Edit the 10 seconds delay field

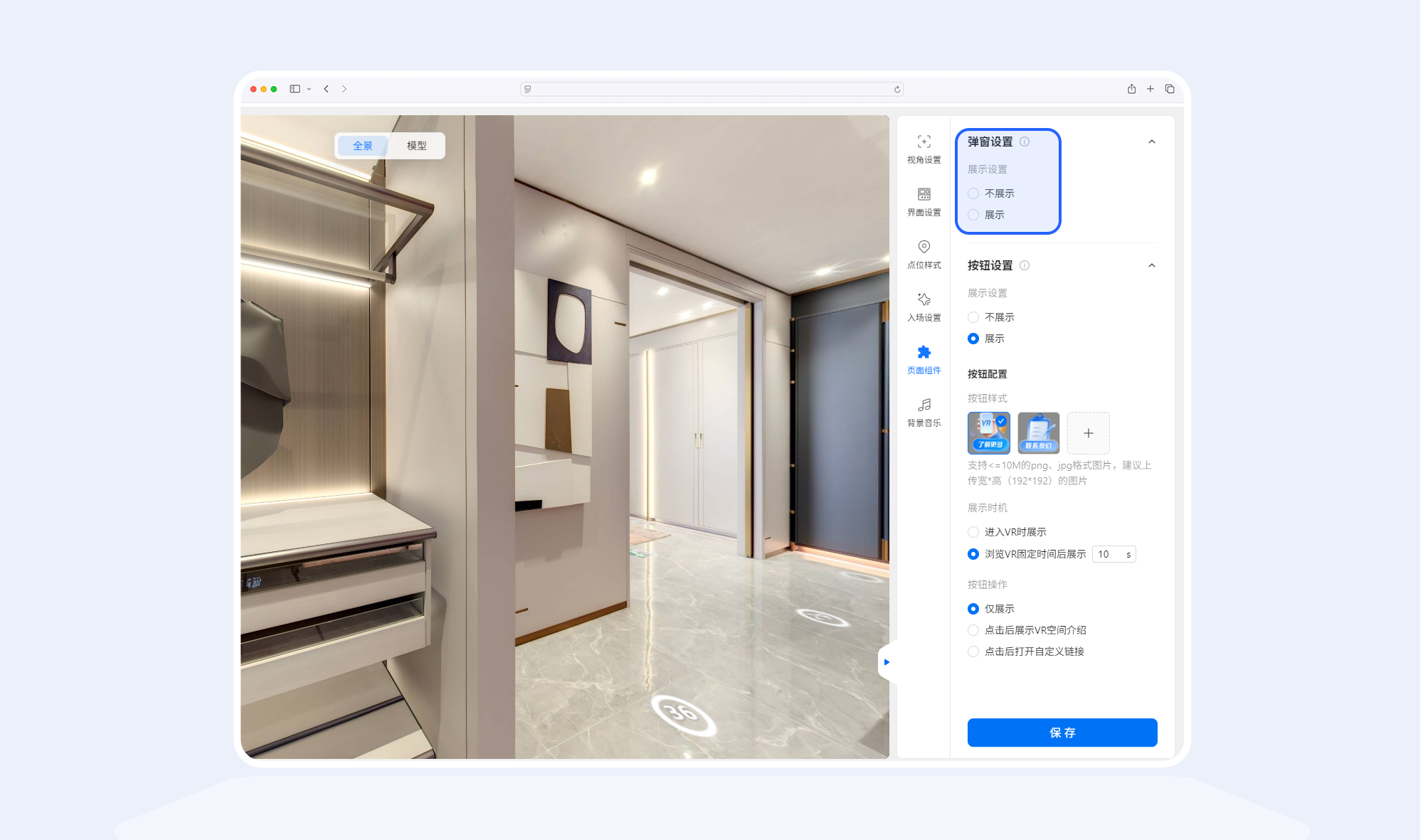(1113, 554)
